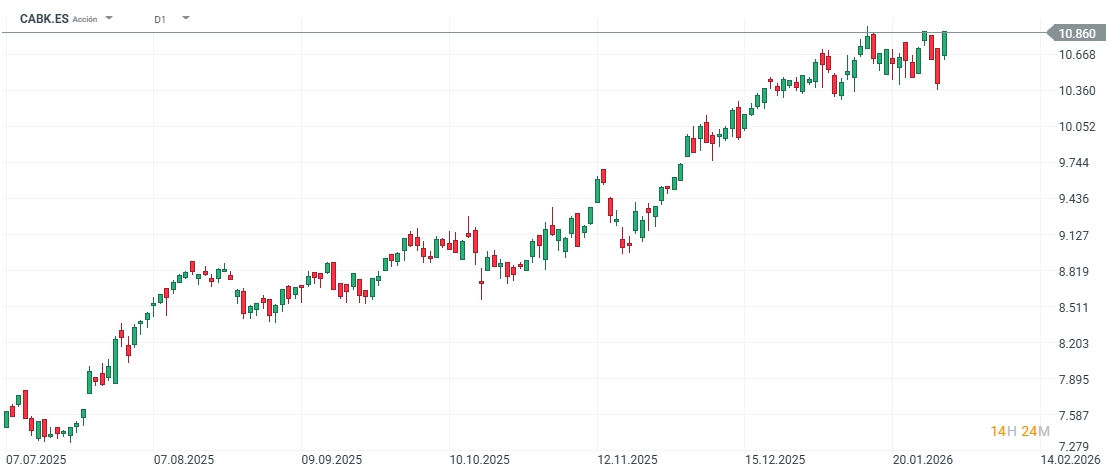This screenshot has height=476, width=1119.
Task: Click the CABK.ES ticker name
Action: pos(44,18)
